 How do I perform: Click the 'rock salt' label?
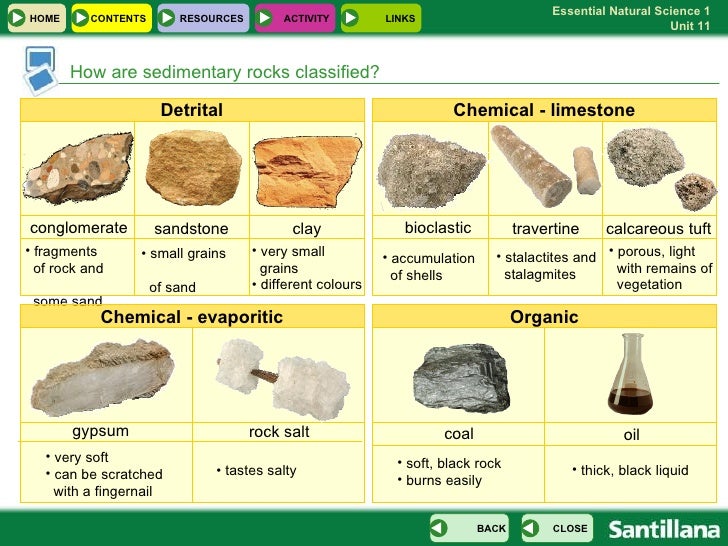click(x=279, y=432)
